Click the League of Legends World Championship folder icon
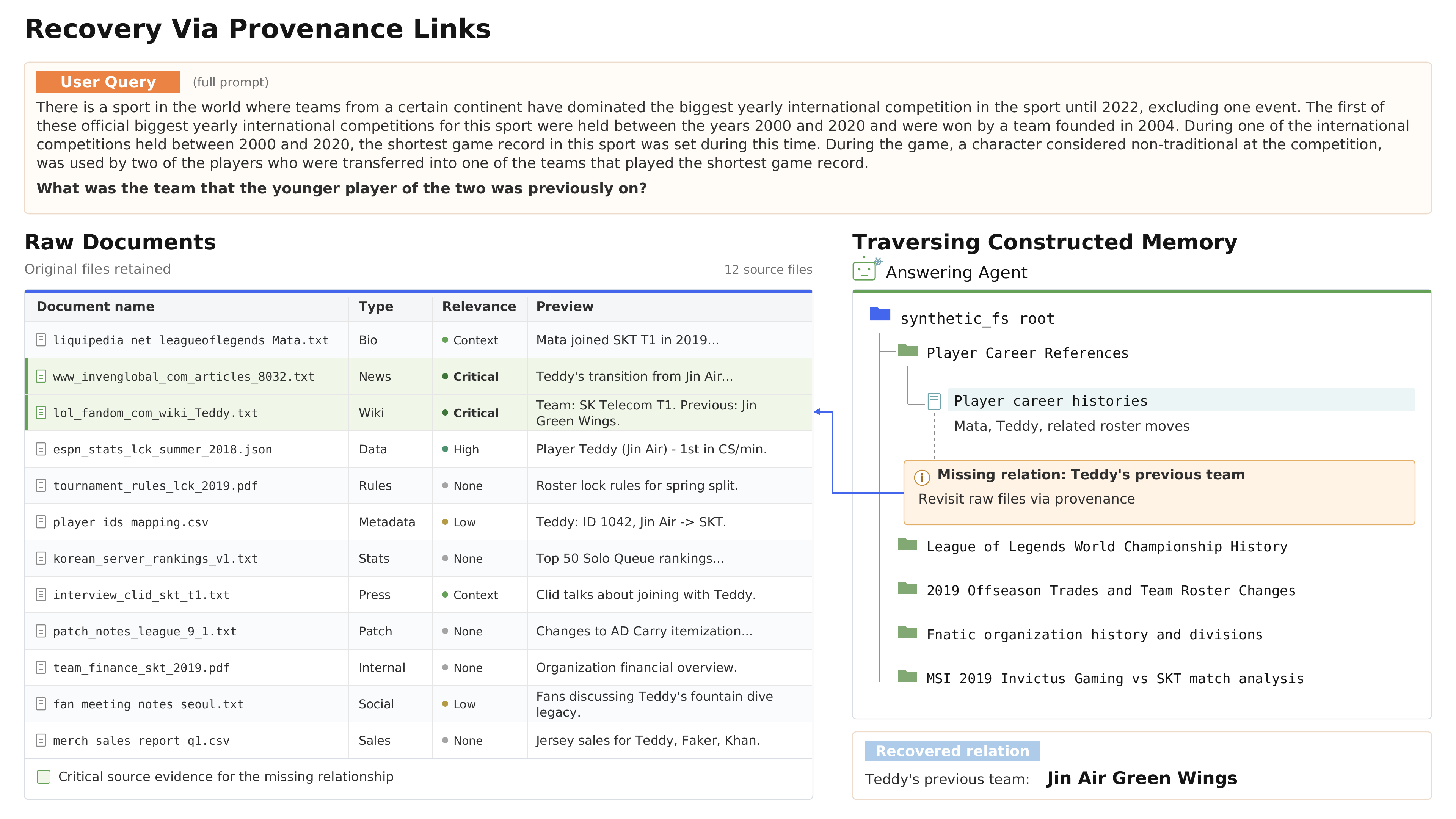The width and height of the screenshot is (1456, 819). coord(907,544)
